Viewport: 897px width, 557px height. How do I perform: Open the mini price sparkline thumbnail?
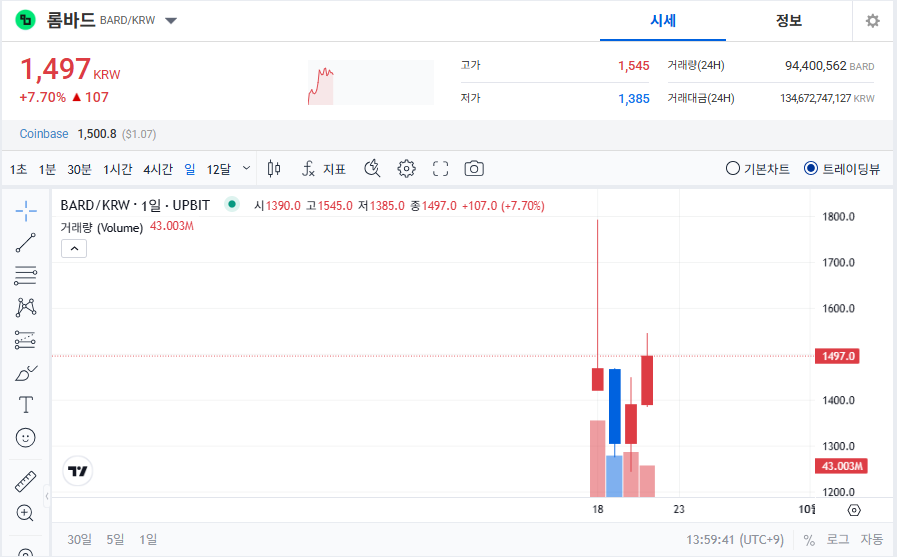pyautogui.click(x=371, y=83)
